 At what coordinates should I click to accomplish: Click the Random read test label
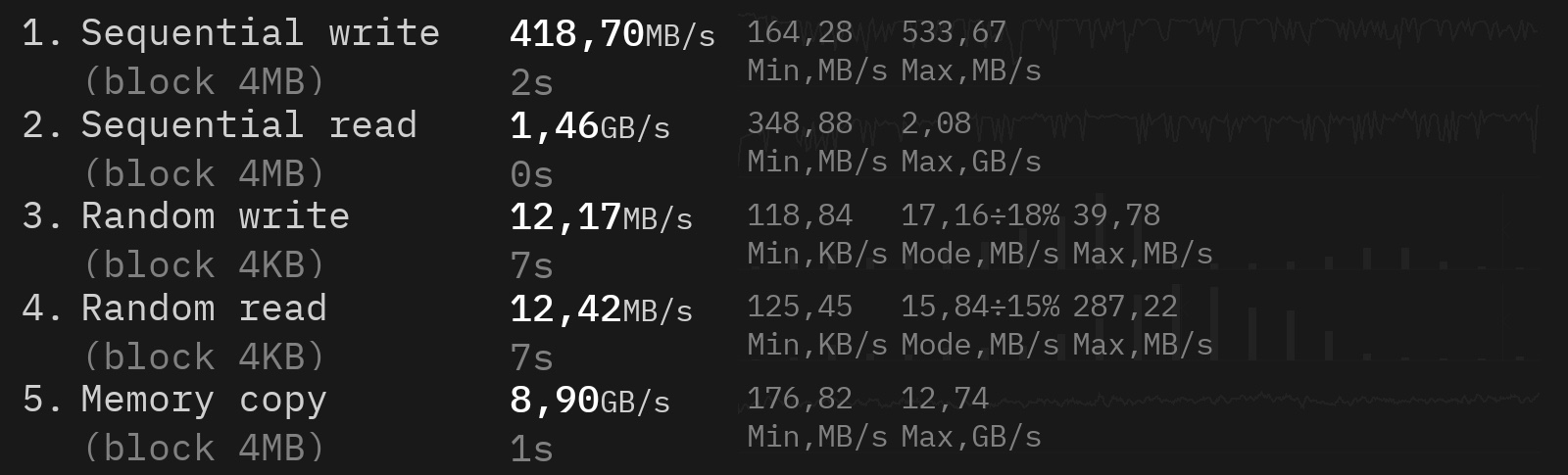coord(204,309)
